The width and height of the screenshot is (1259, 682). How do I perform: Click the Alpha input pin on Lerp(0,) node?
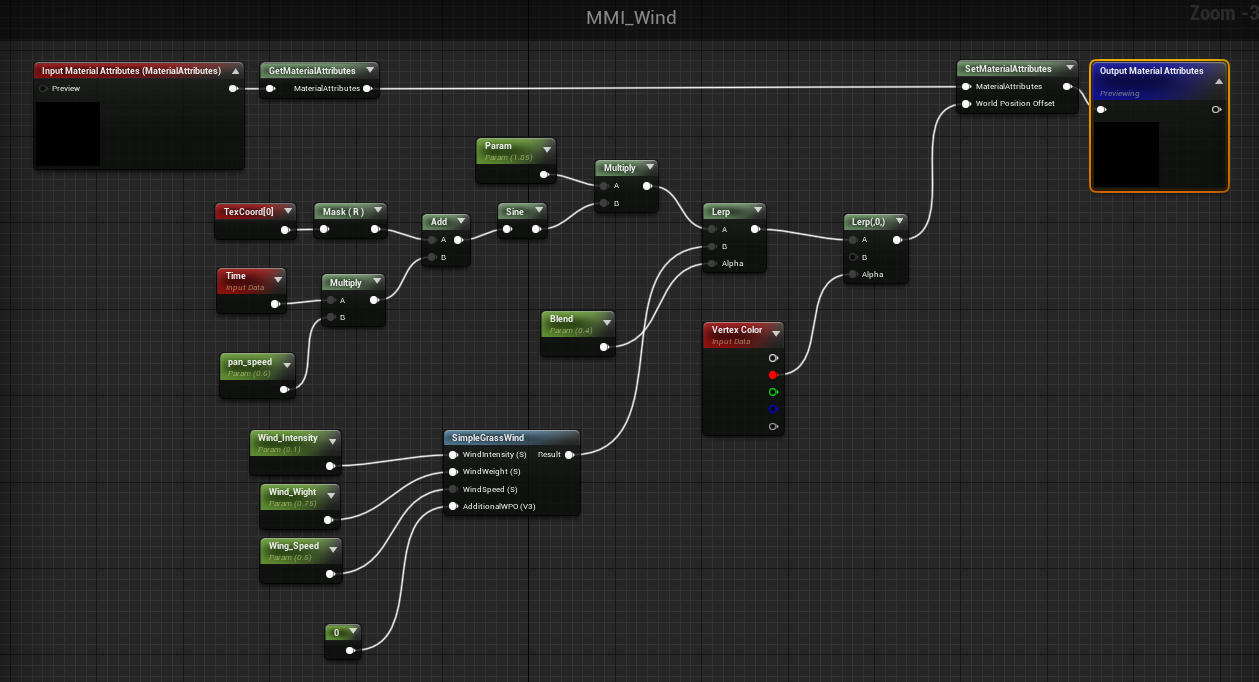[852, 274]
